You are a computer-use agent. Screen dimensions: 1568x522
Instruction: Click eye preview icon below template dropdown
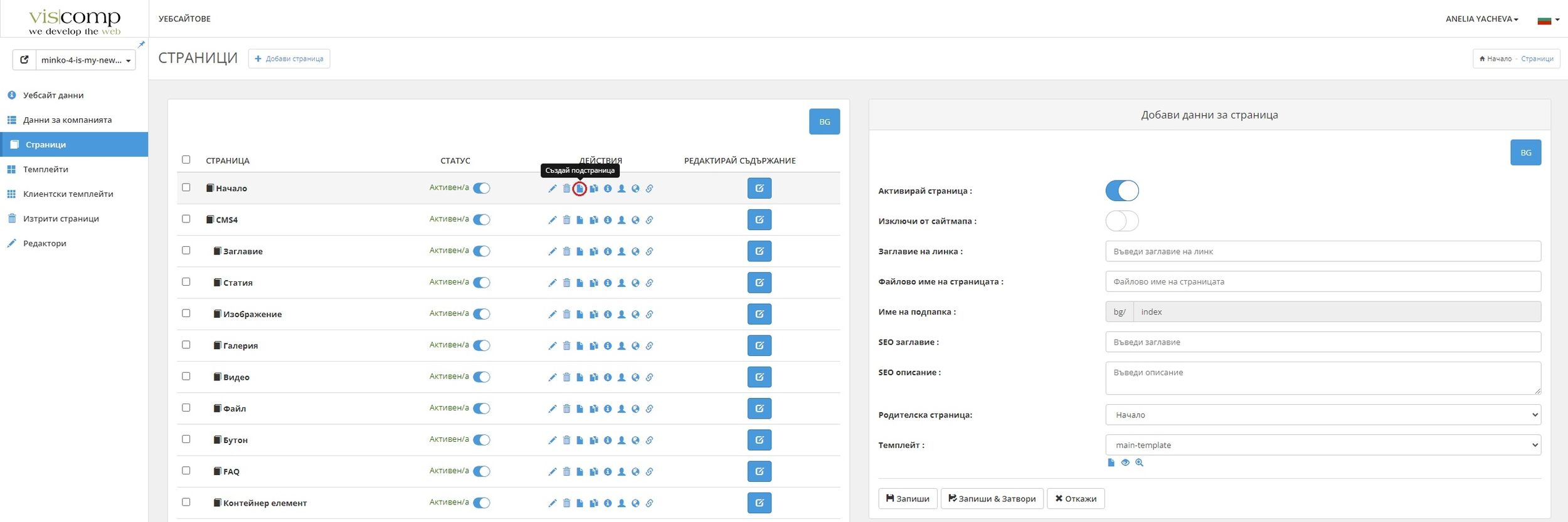pyautogui.click(x=1125, y=462)
